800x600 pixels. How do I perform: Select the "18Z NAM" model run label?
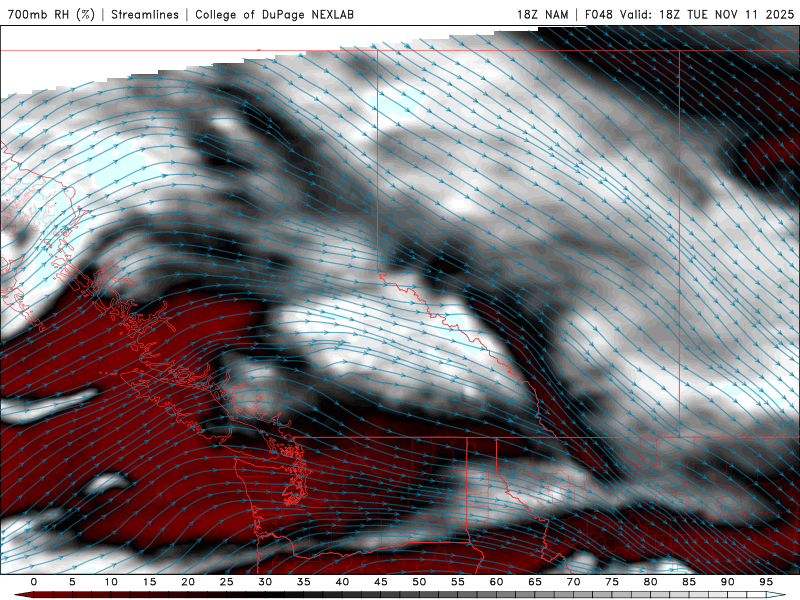[542, 14]
